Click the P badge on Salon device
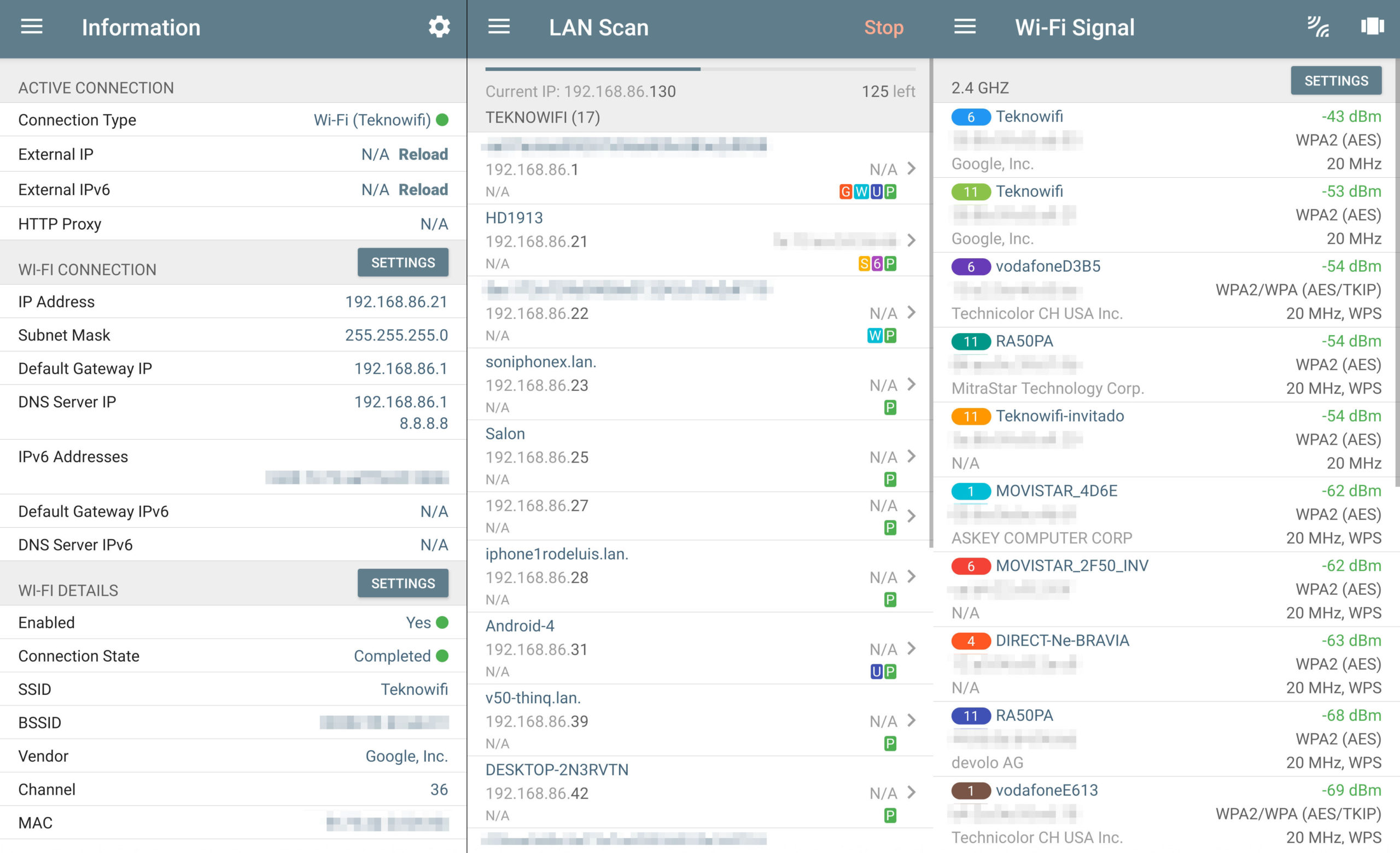1400x853 pixels. pos(890,480)
